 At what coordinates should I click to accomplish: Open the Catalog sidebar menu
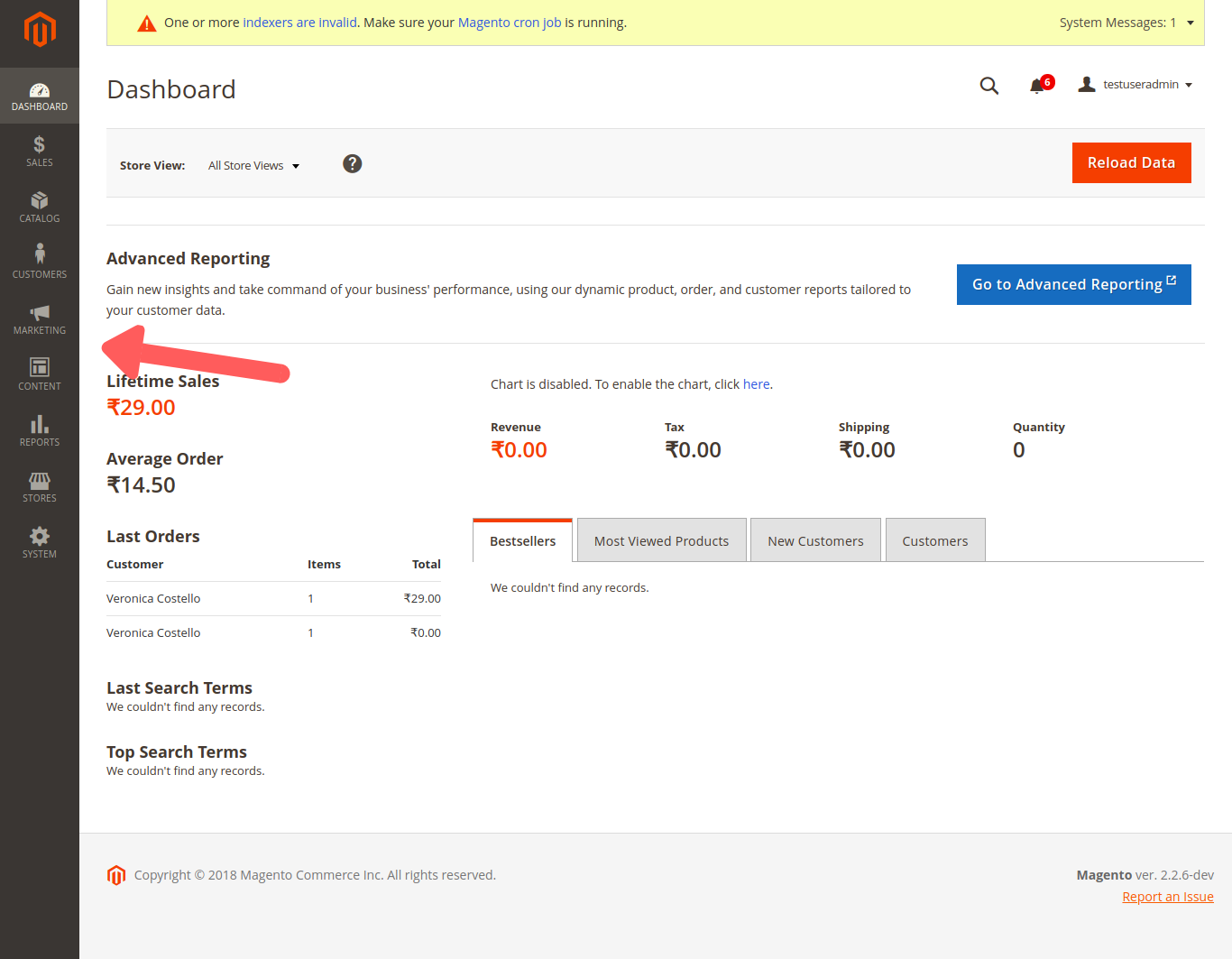tap(40, 207)
